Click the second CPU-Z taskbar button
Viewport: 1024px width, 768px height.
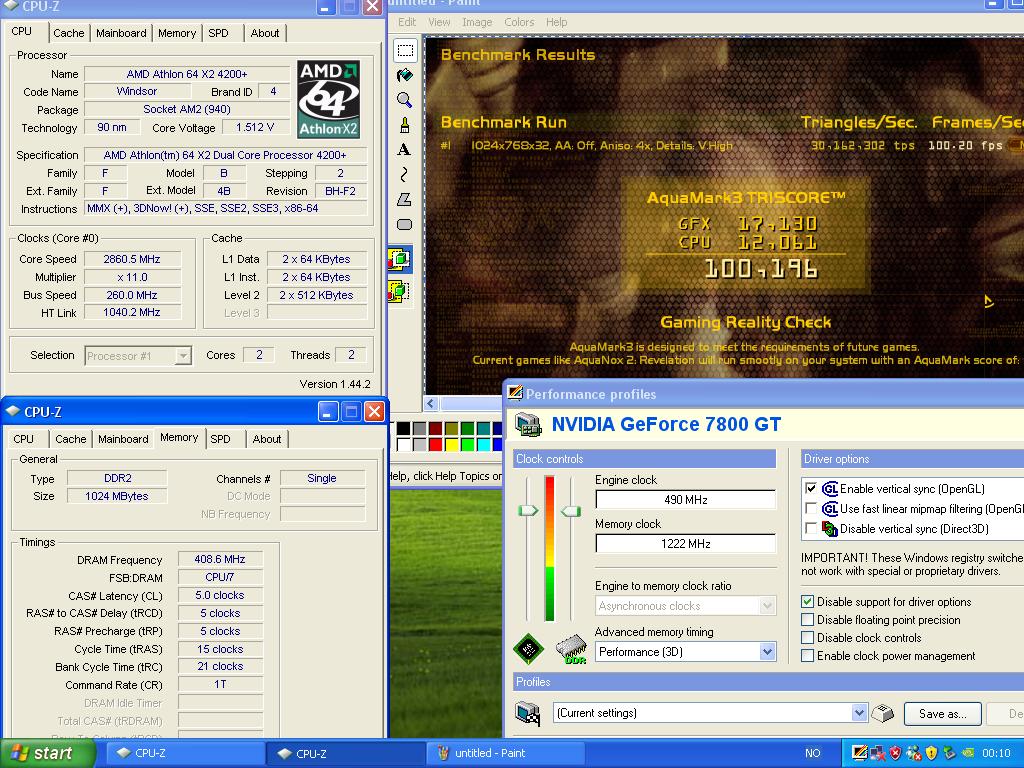pos(345,754)
